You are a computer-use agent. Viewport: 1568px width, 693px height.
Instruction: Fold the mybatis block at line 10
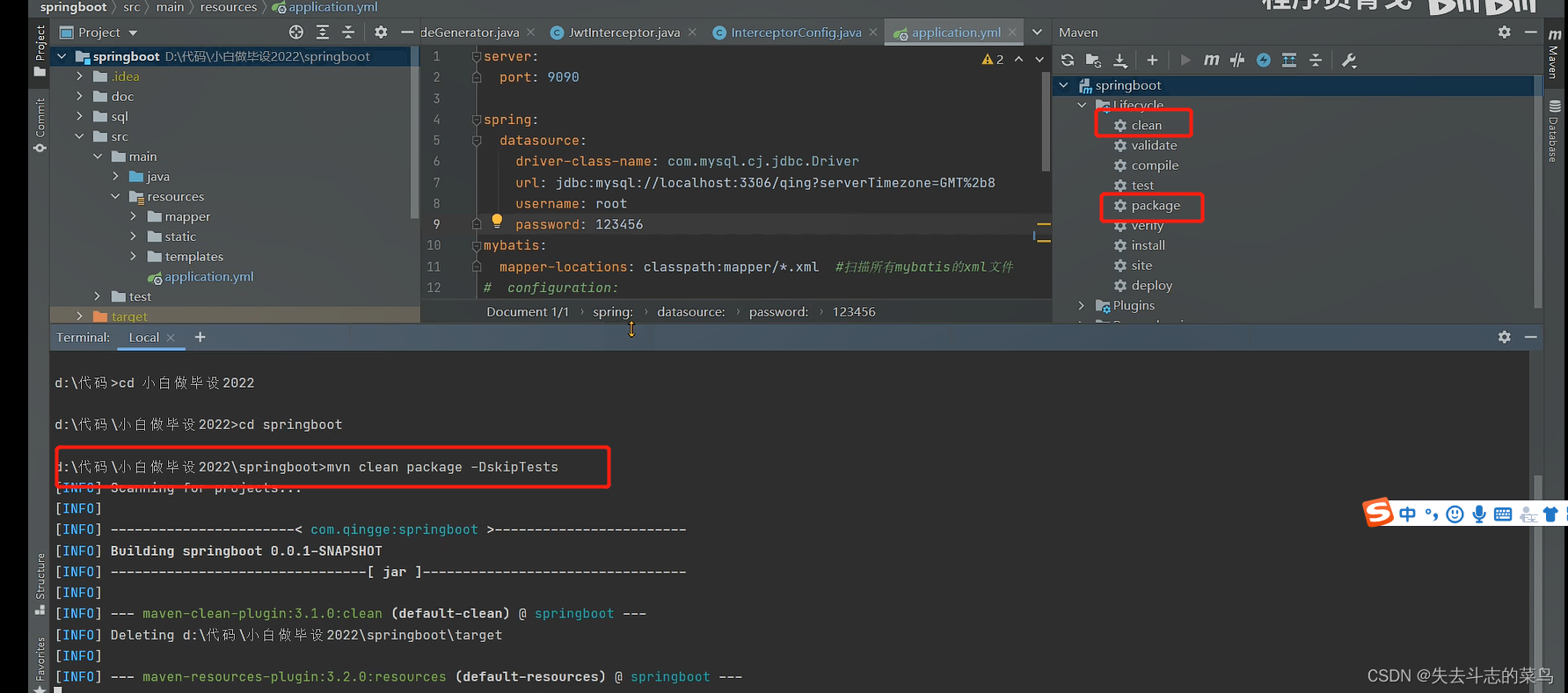tap(477, 245)
